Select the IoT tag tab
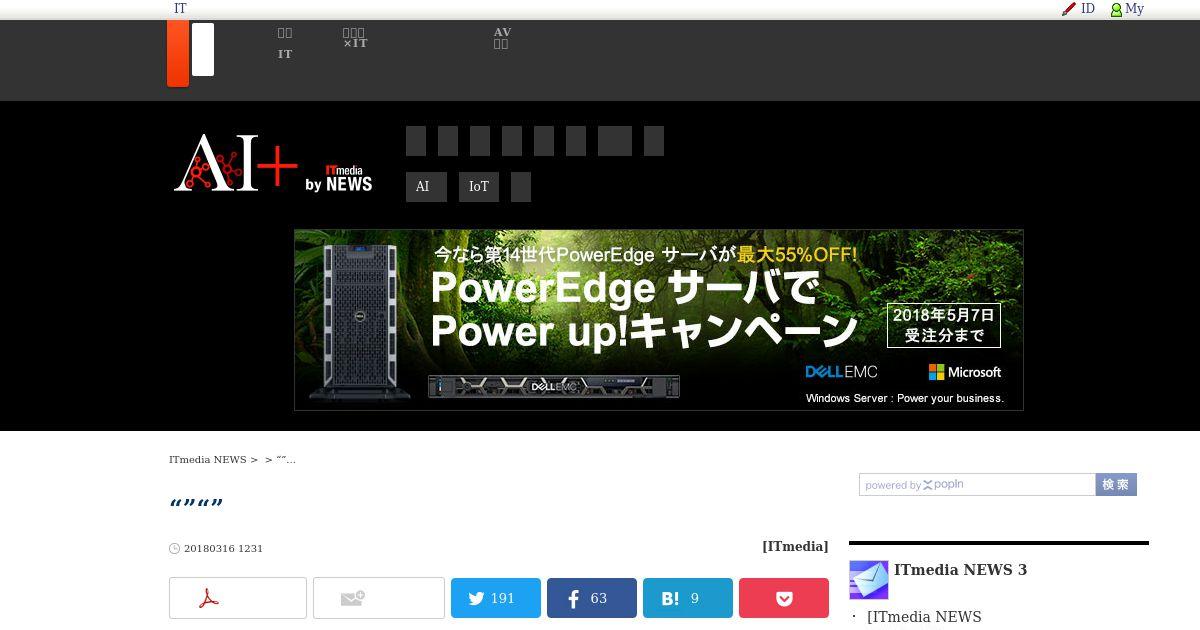This screenshot has height=630, width=1200. (479, 187)
